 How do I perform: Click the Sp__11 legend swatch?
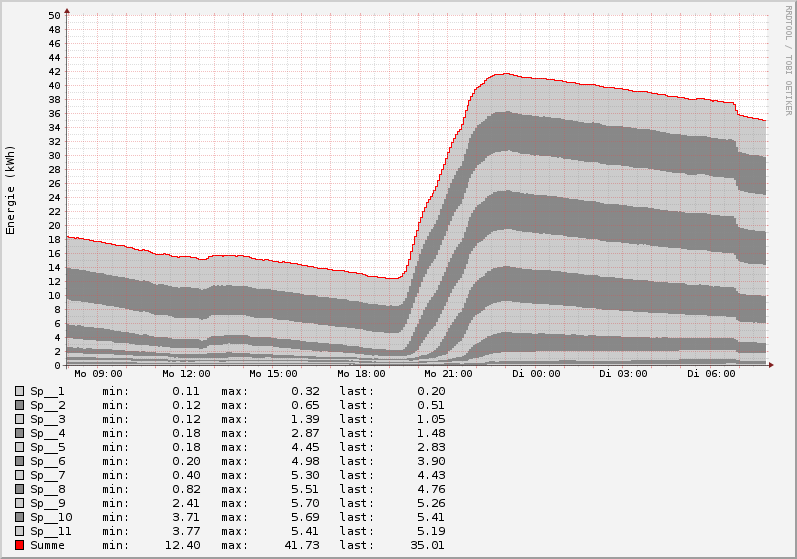tap(19, 531)
